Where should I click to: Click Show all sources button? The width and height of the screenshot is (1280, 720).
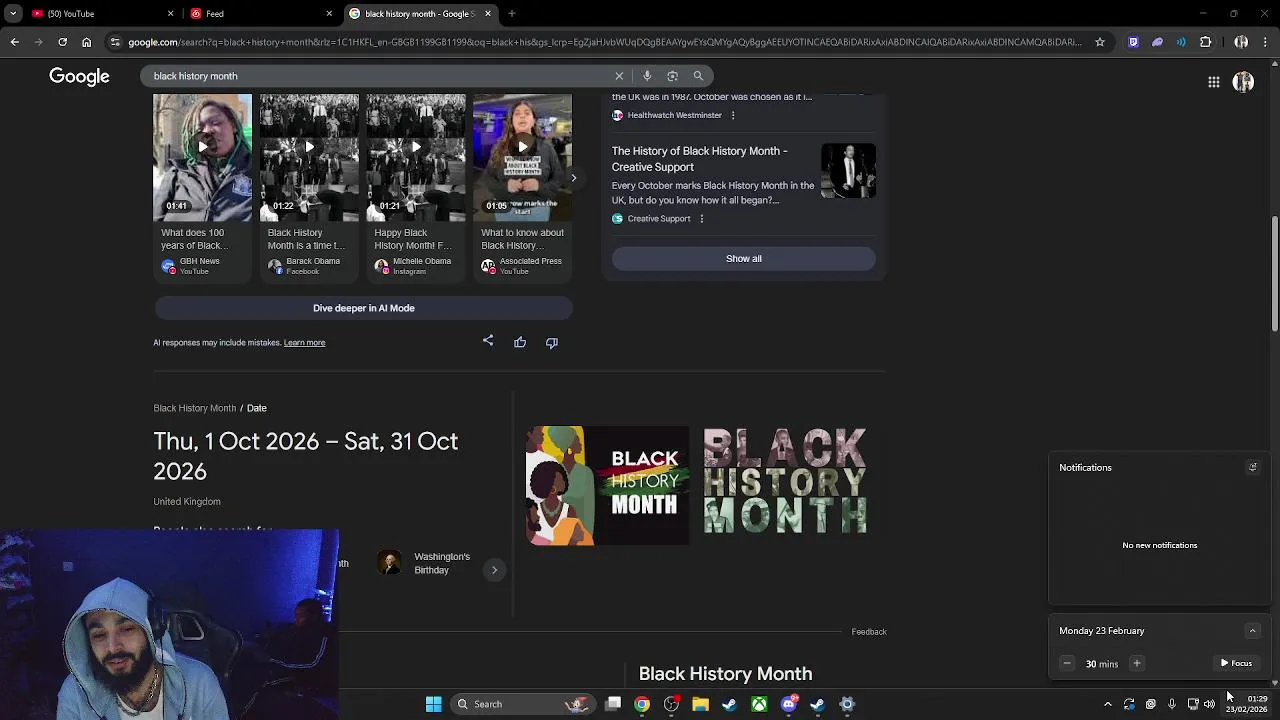(x=743, y=258)
